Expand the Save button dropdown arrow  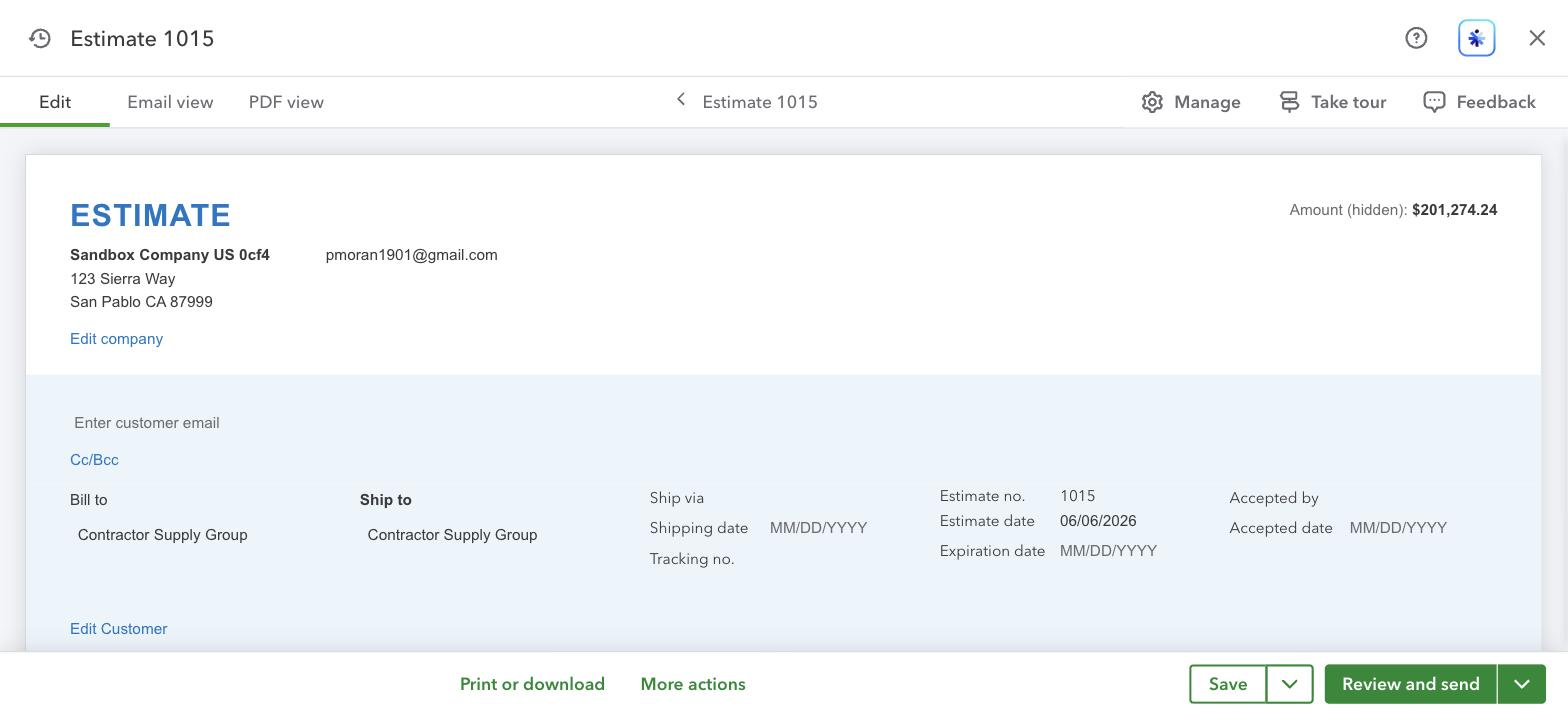coord(1290,684)
